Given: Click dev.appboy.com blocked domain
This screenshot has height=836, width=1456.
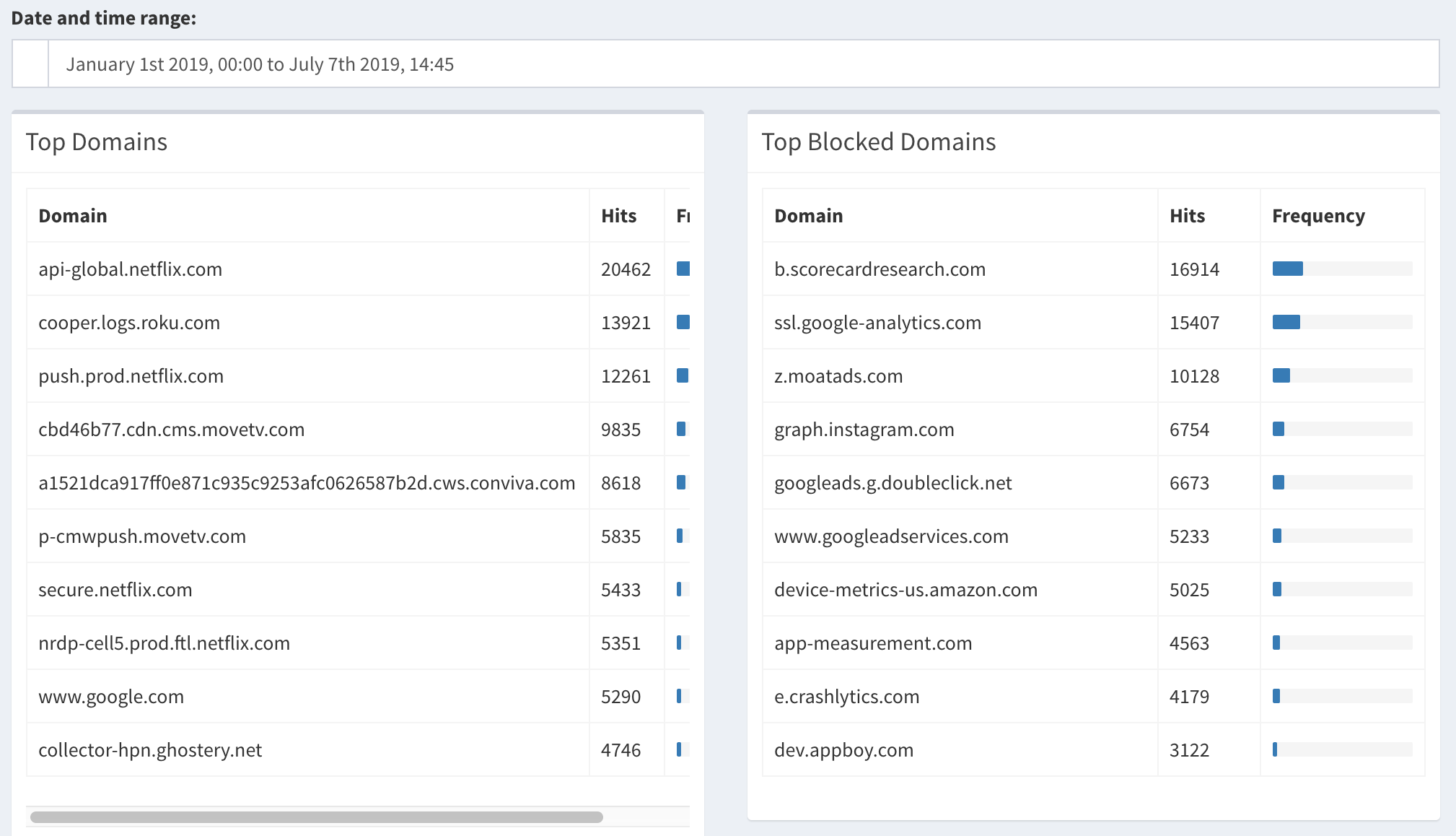Looking at the screenshot, I should (843, 750).
